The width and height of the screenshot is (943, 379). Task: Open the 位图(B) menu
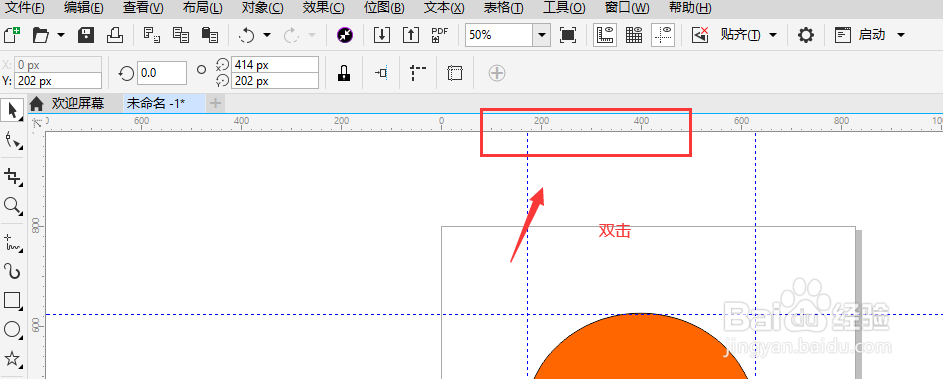(x=384, y=8)
